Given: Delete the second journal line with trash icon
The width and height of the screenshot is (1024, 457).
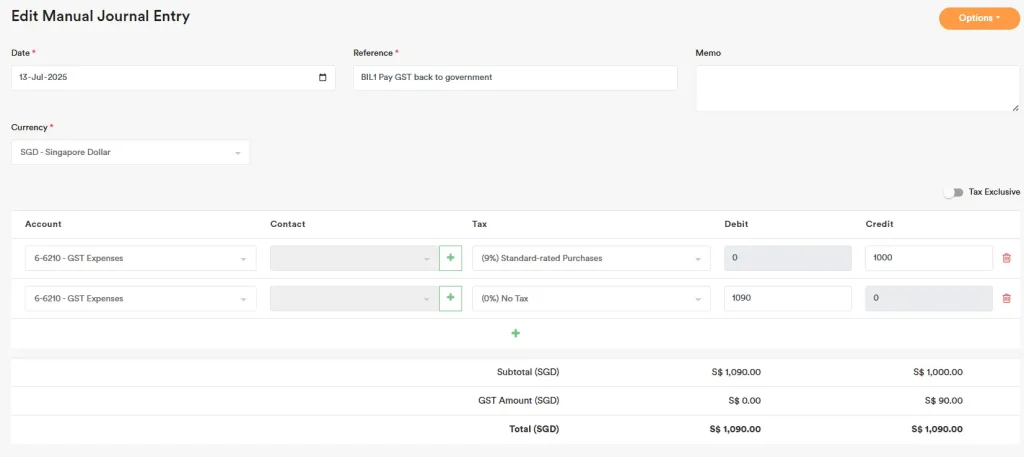Looking at the screenshot, I should pos(1006,298).
